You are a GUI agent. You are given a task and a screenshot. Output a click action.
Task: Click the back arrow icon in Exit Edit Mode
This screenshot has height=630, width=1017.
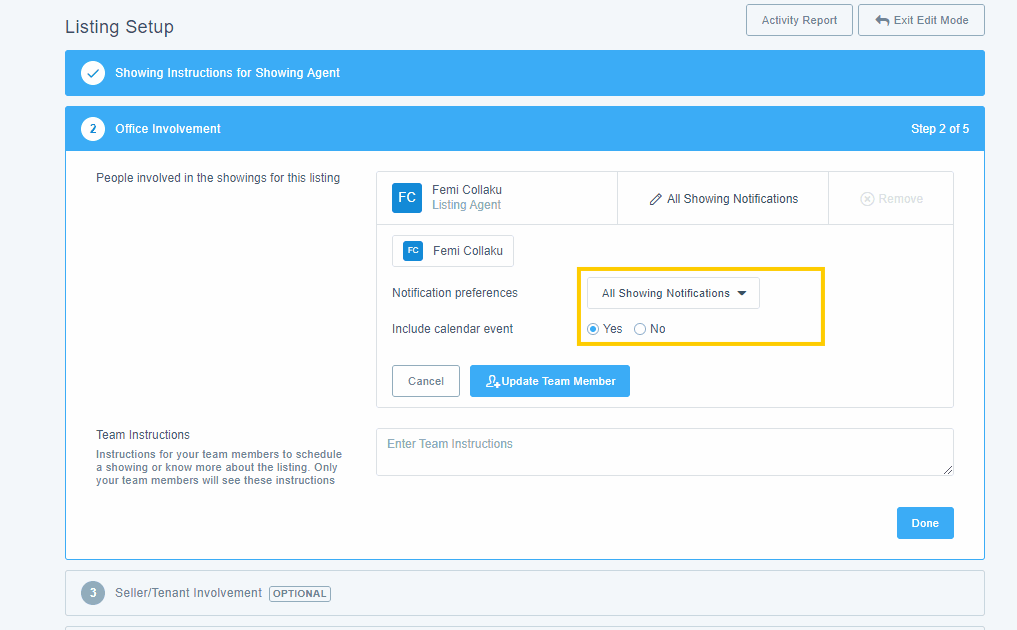(882, 20)
